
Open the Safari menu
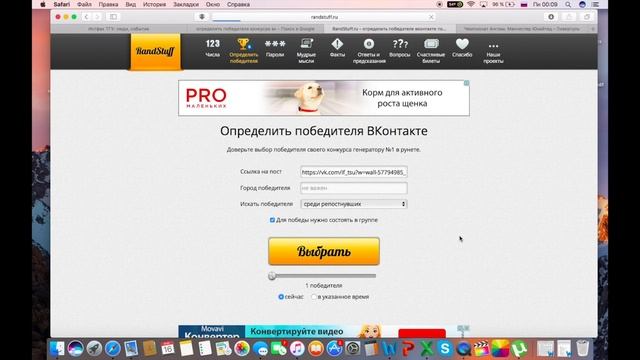tap(62, 4)
